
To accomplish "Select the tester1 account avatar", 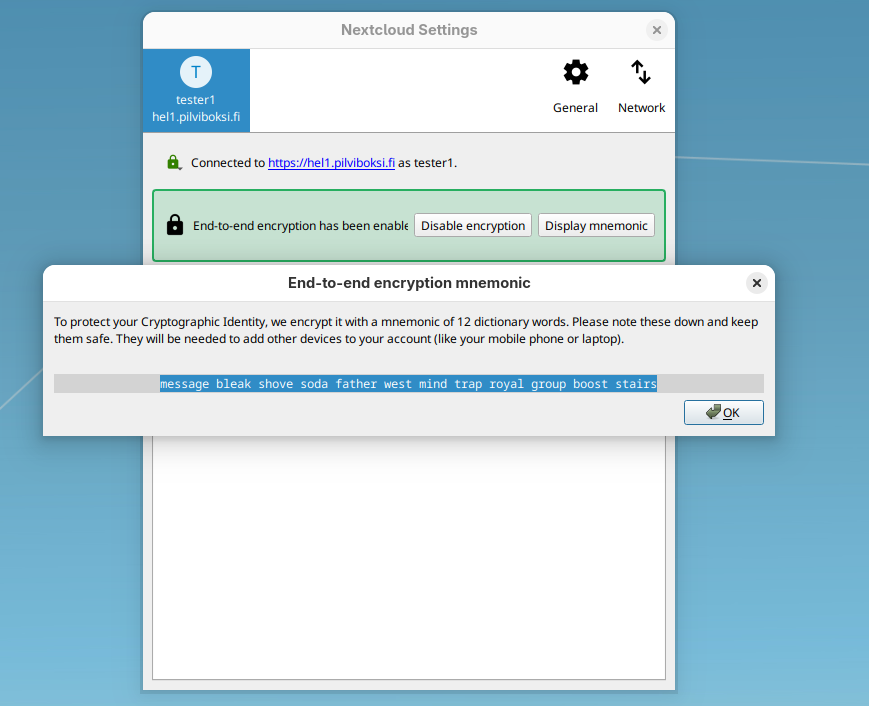I will [196, 72].
